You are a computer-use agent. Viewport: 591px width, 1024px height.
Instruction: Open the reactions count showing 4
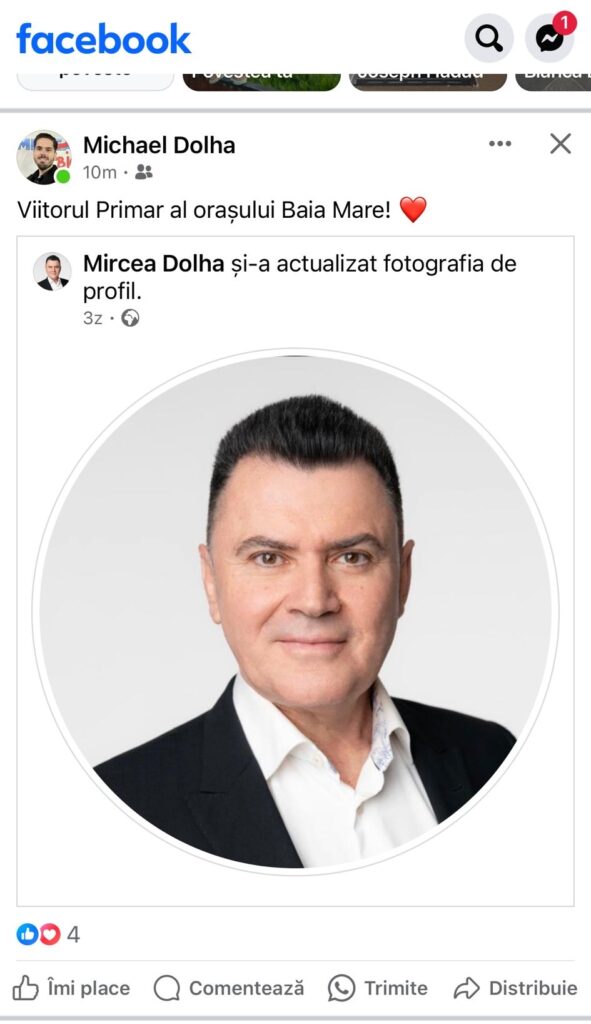click(73, 935)
